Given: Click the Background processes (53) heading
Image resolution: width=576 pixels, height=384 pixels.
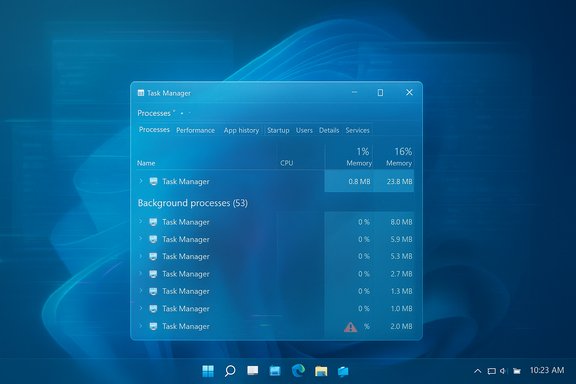Looking at the screenshot, I should pos(193,203).
